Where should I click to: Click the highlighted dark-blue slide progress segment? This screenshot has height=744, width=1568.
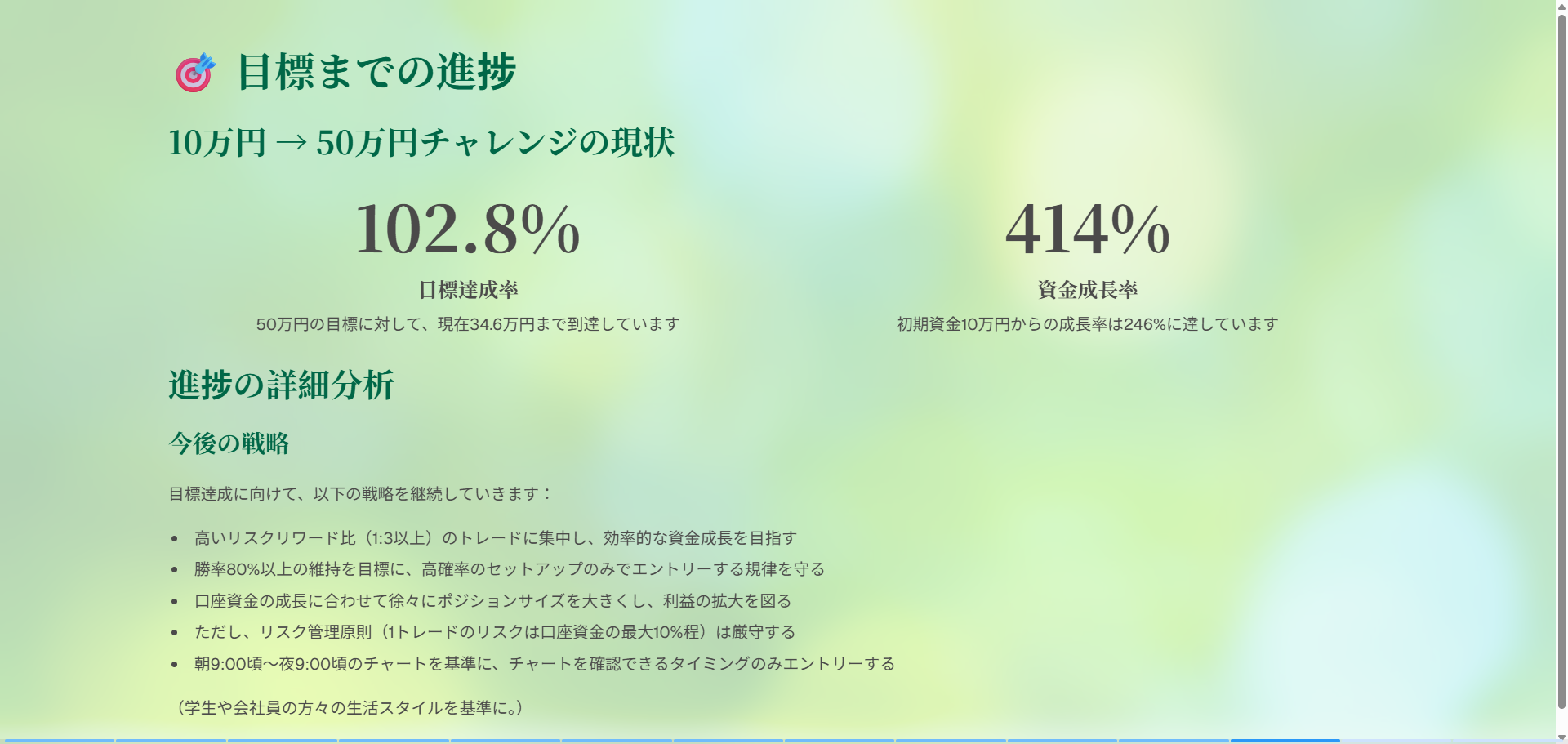[x=1285, y=740]
